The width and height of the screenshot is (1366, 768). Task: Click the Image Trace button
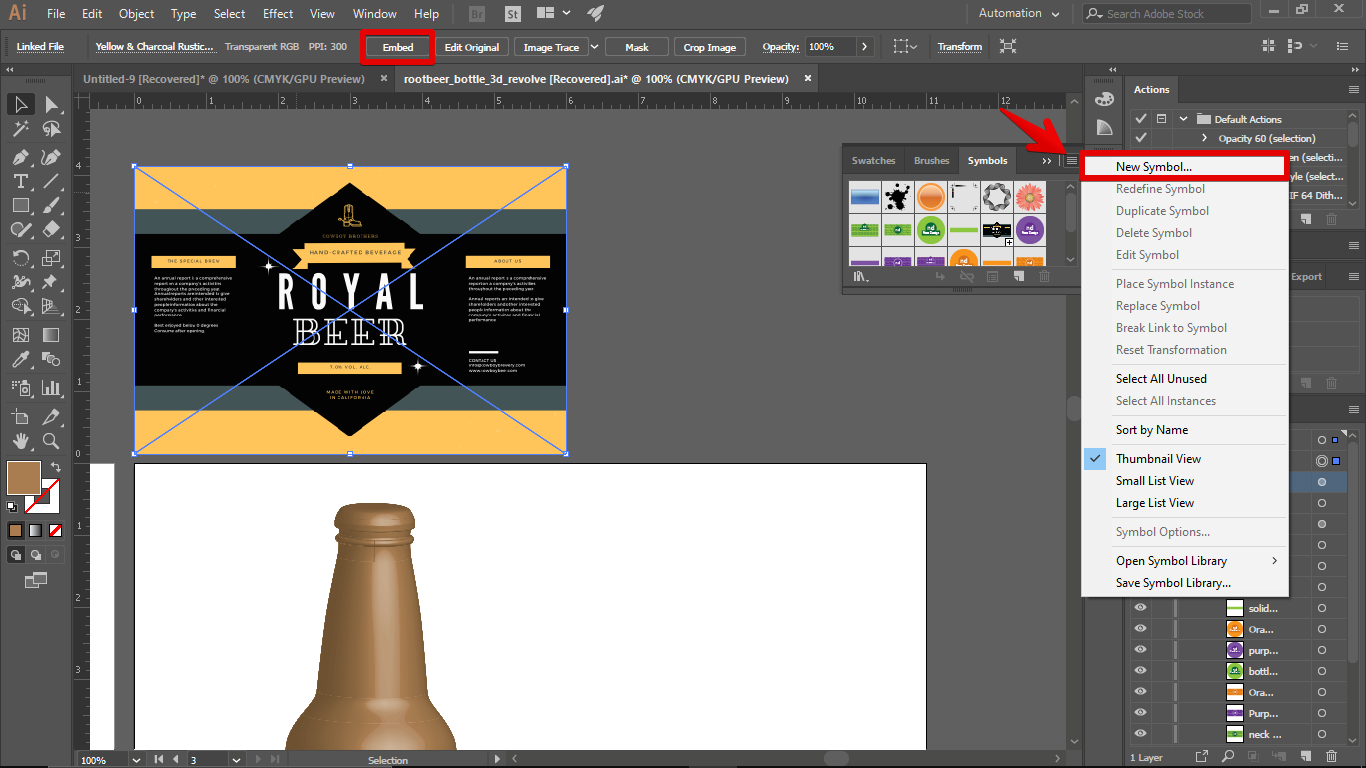pos(551,47)
